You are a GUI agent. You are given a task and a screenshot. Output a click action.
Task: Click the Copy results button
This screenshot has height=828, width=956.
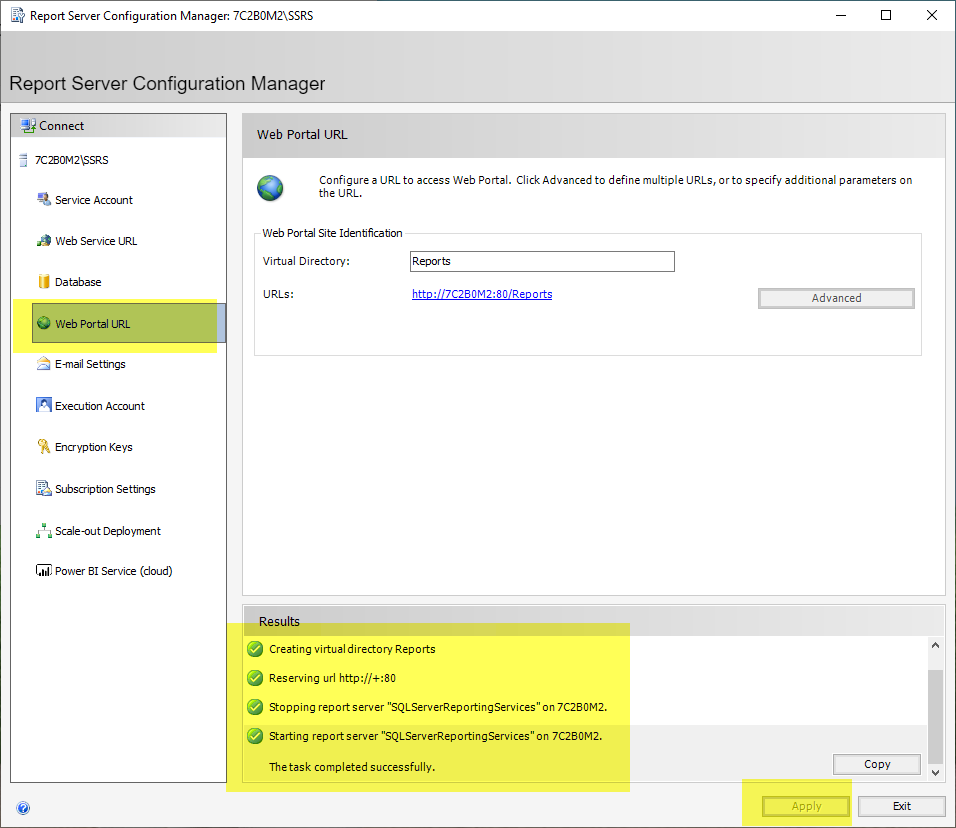(x=876, y=764)
